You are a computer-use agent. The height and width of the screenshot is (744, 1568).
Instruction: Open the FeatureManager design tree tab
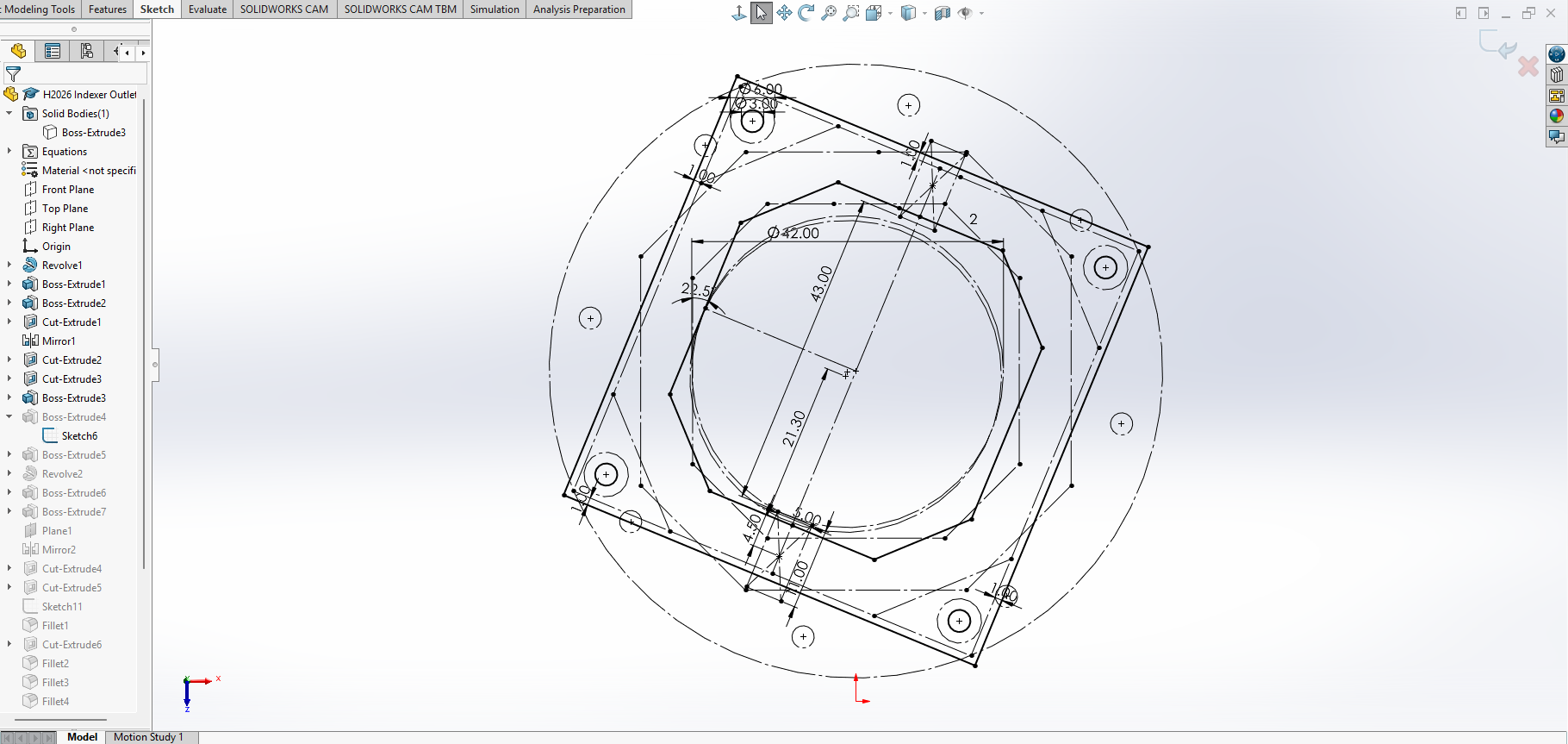pyautogui.click(x=19, y=52)
